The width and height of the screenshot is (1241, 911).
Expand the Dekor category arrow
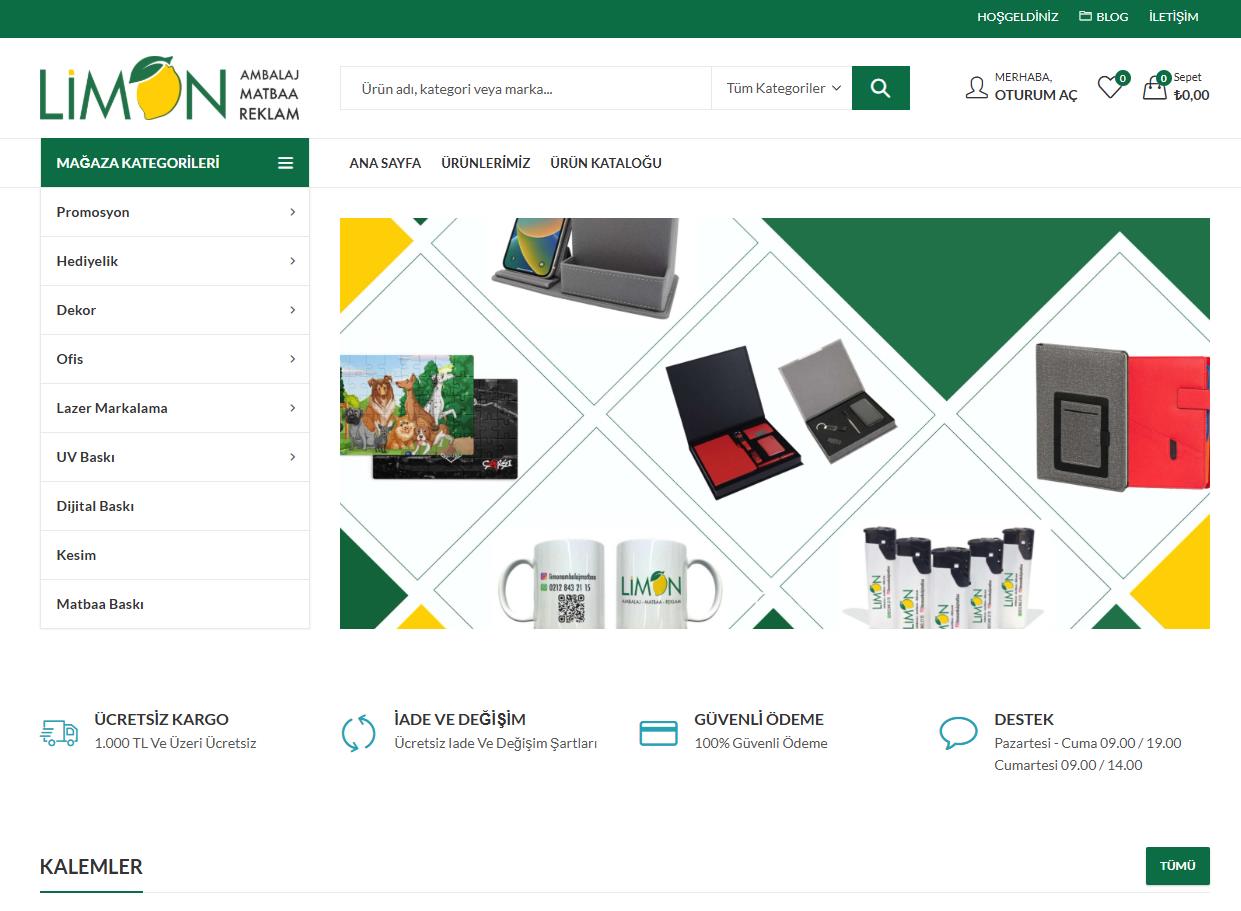pyautogui.click(x=293, y=310)
